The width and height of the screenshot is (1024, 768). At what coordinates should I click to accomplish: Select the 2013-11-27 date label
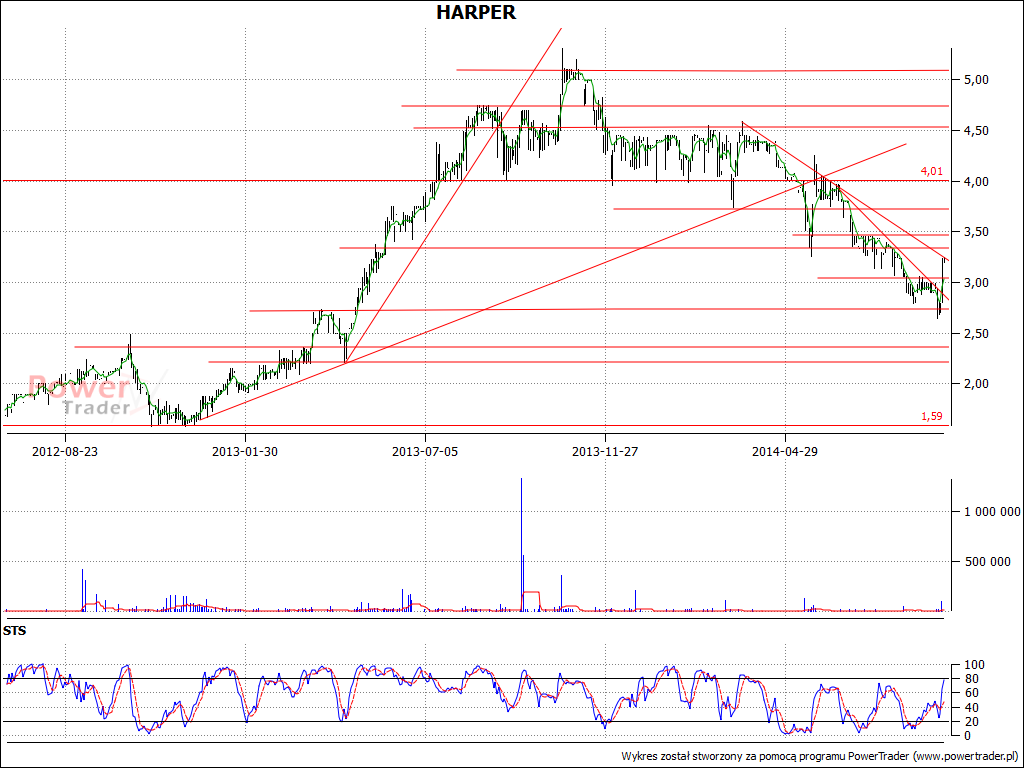pos(605,451)
